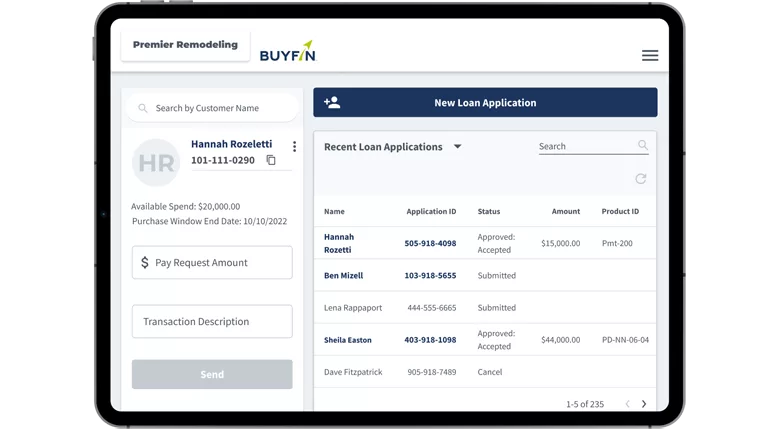Click the refresh icon above the table

click(641, 179)
